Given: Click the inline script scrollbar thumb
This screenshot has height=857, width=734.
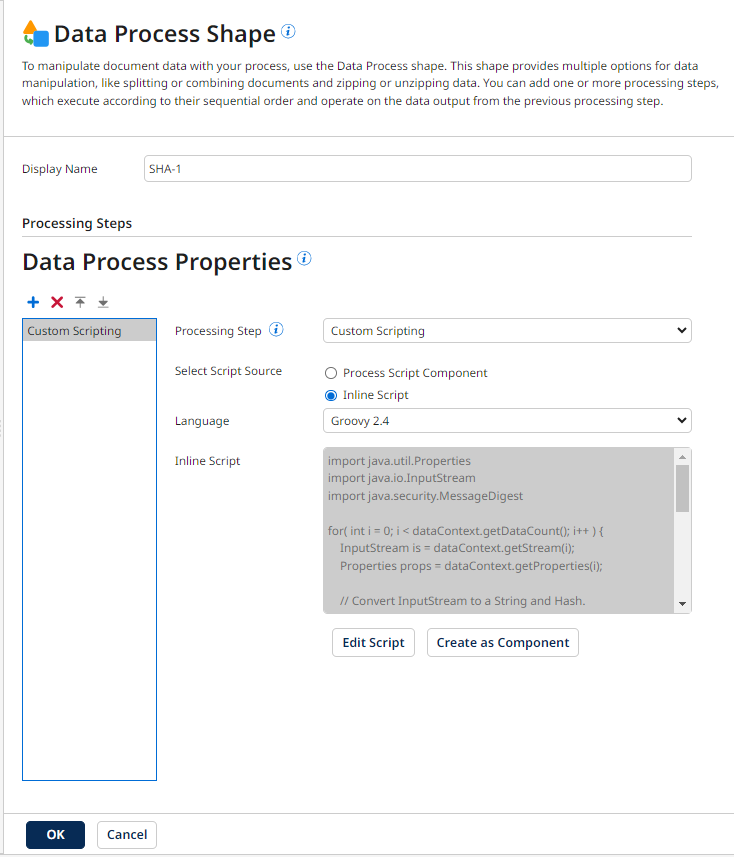Looking at the screenshot, I should (x=683, y=488).
